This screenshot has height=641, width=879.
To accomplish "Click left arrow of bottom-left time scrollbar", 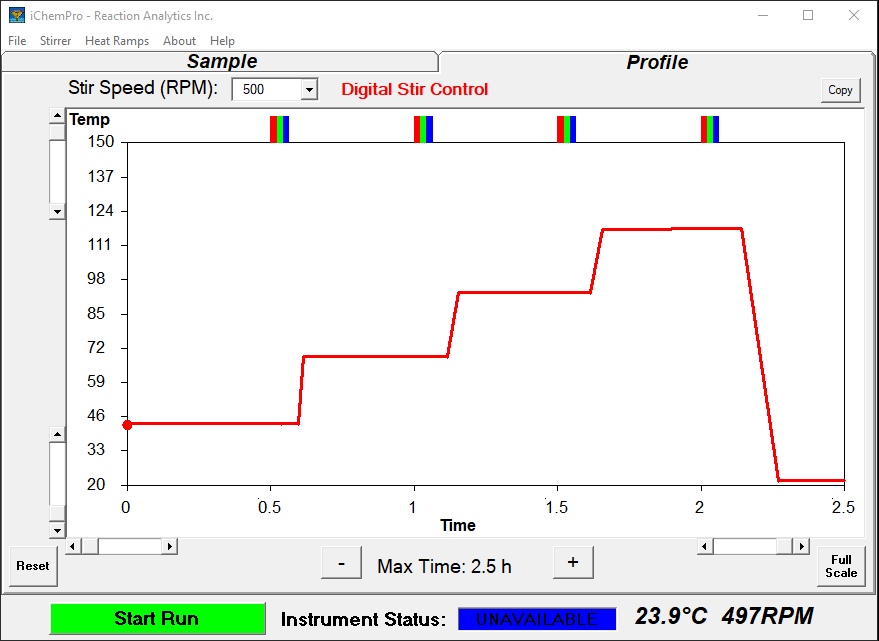I will 73,546.
